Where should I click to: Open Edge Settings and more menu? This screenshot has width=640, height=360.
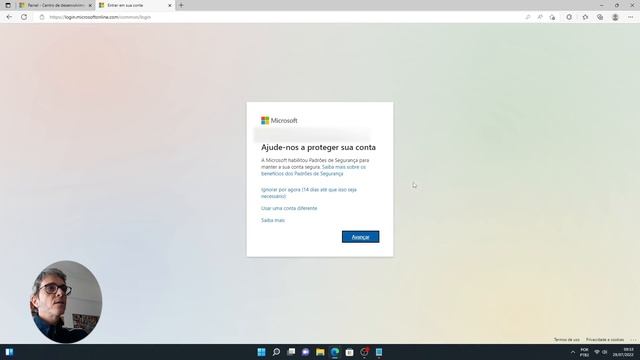click(631, 17)
